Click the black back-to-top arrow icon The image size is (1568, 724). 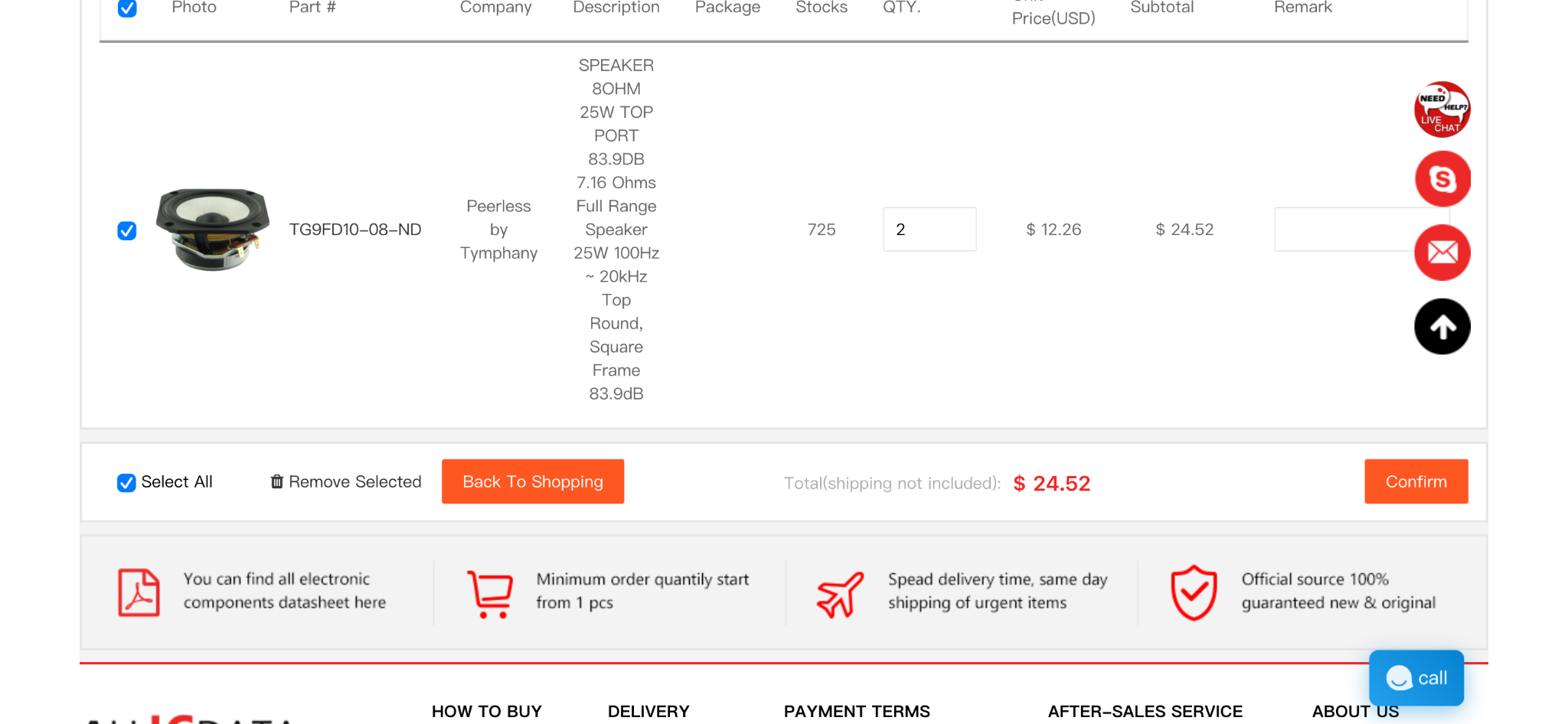pyautogui.click(x=1442, y=327)
